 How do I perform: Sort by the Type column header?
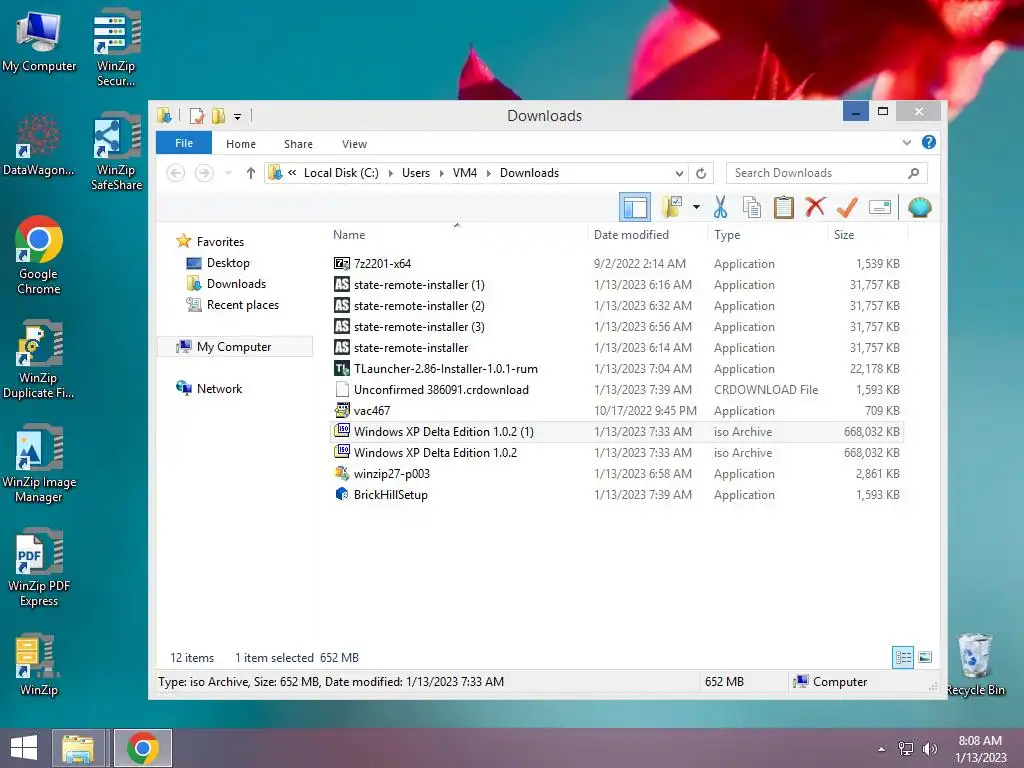tap(727, 234)
